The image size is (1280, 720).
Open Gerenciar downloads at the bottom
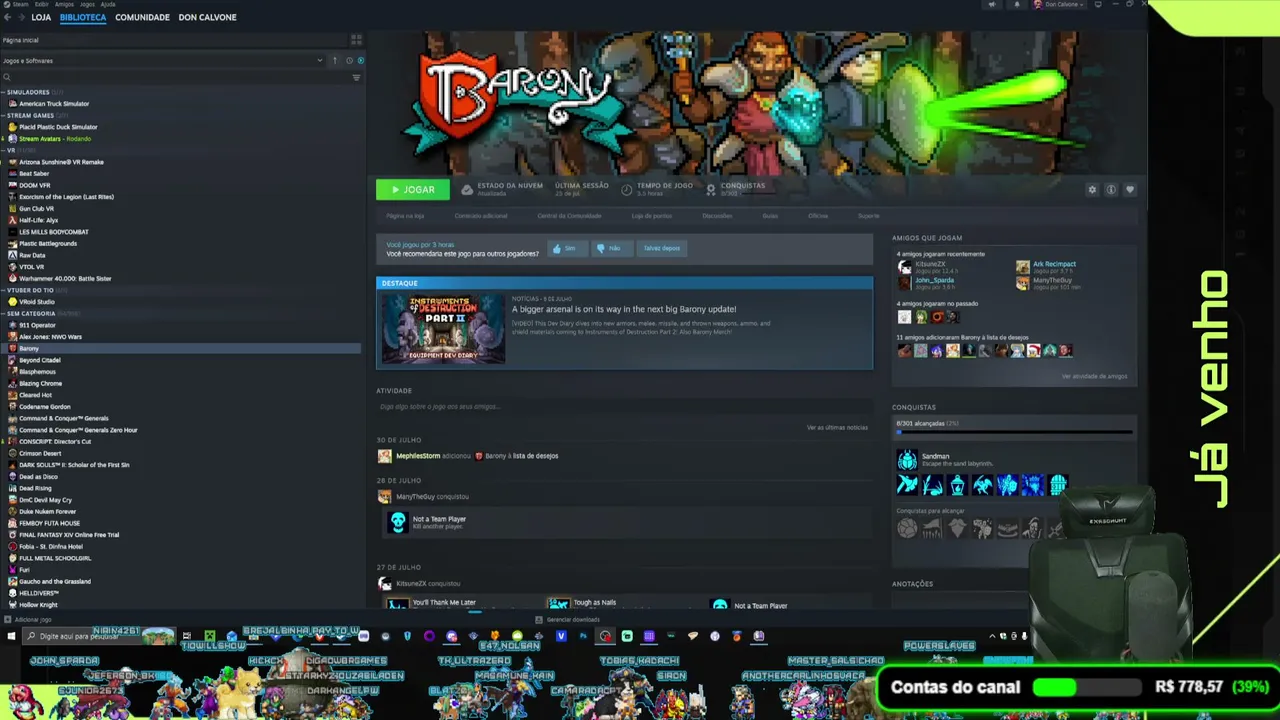pos(568,620)
